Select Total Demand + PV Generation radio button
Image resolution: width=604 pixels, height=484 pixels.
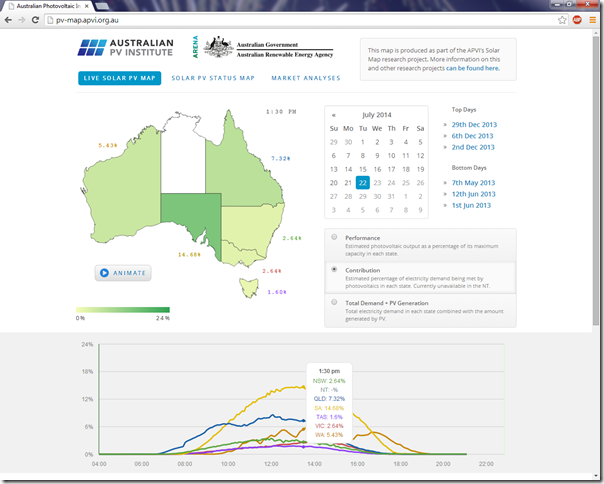point(334,302)
